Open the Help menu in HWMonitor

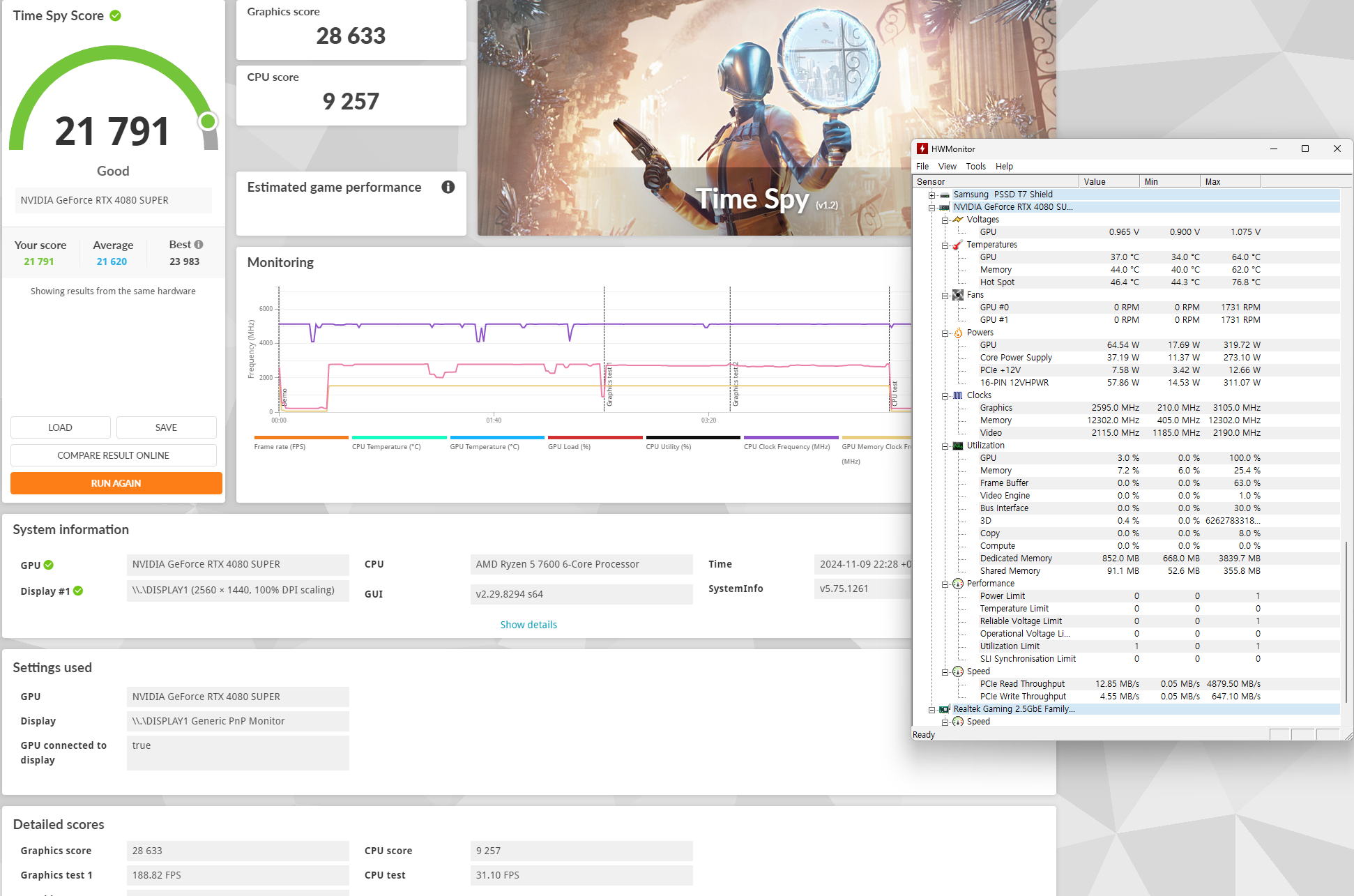click(x=1004, y=166)
